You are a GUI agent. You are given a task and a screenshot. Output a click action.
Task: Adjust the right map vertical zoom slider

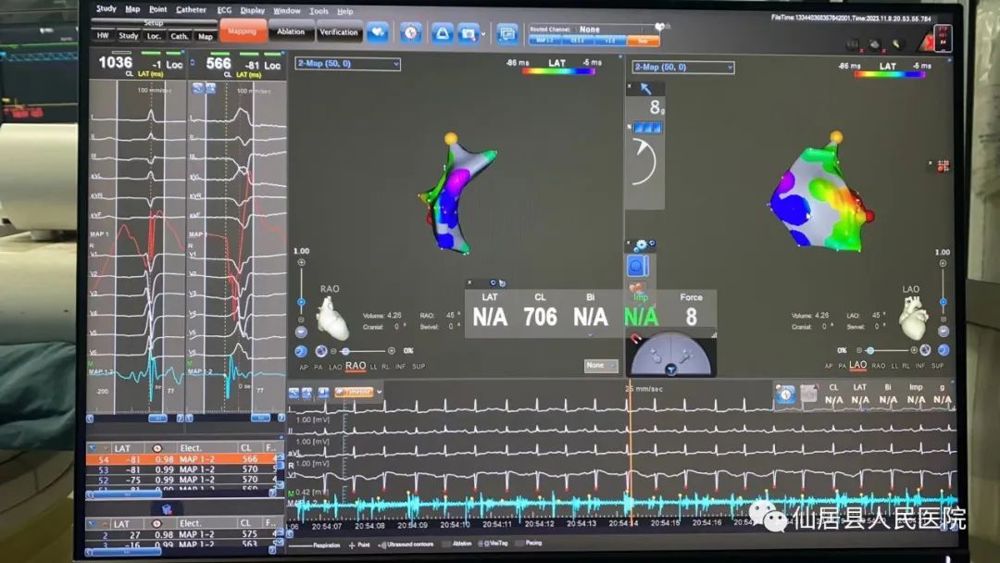point(943,291)
